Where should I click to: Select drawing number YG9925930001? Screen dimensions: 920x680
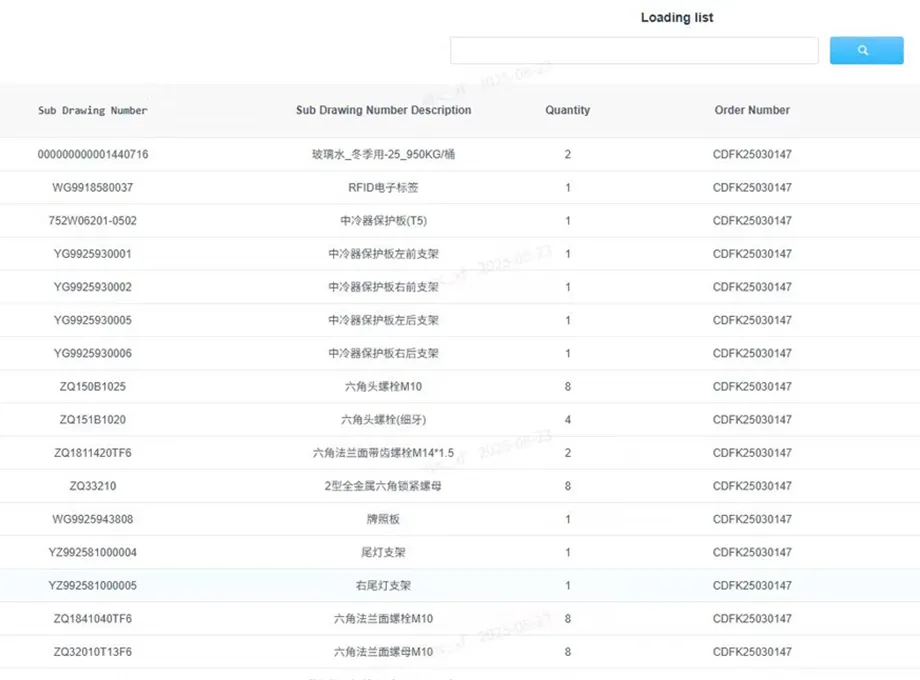(x=93, y=254)
